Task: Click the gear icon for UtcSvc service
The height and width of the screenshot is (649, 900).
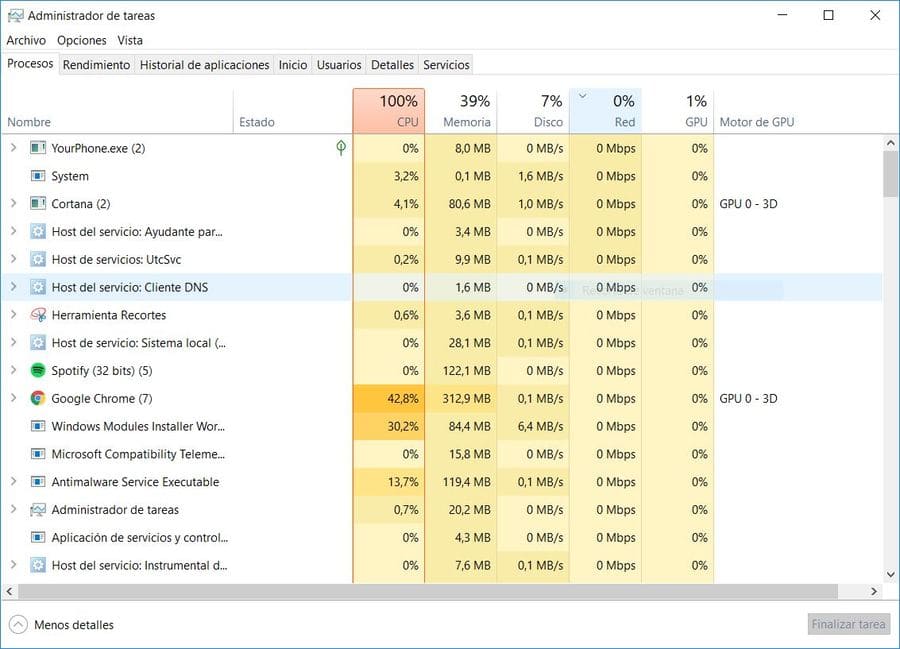Action: pyautogui.click(x=38, y=260)
